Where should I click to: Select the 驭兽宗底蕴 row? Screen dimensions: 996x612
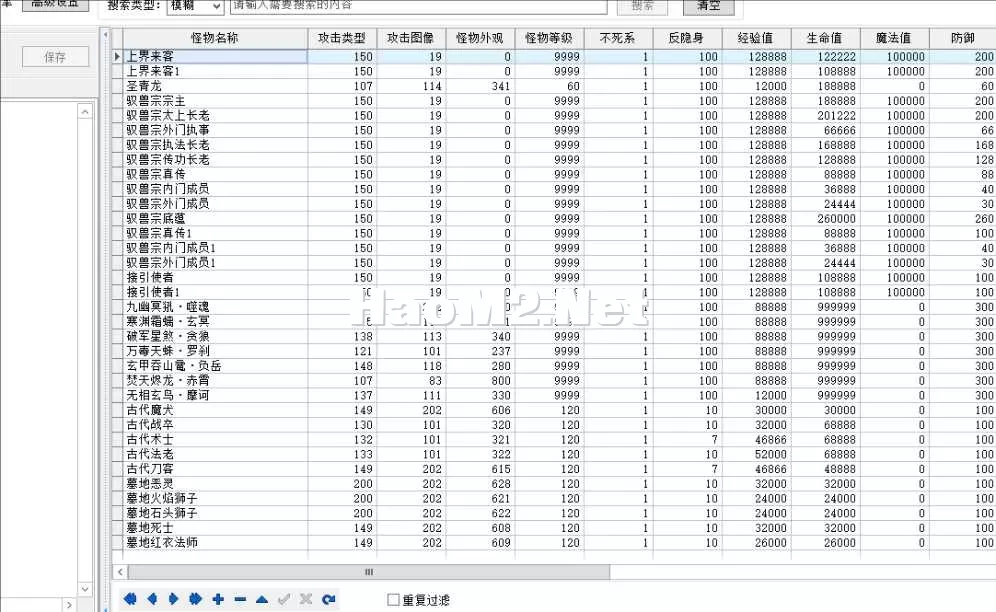(554, 219)
